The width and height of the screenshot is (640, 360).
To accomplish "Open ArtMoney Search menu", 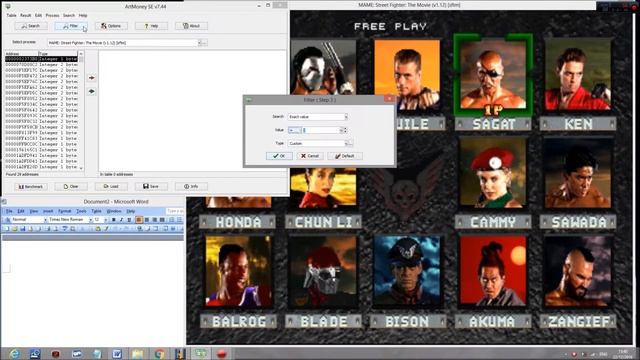I will [69, 16].
